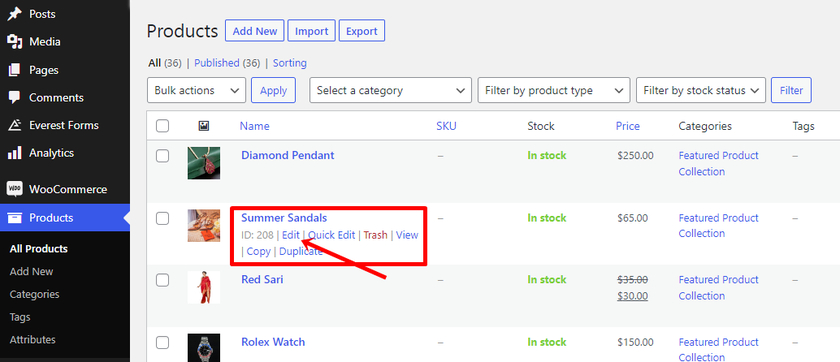This screenshot has height=362, width=840.
Task: Toggle the select-all products checkbox
Action: point(162,126)
